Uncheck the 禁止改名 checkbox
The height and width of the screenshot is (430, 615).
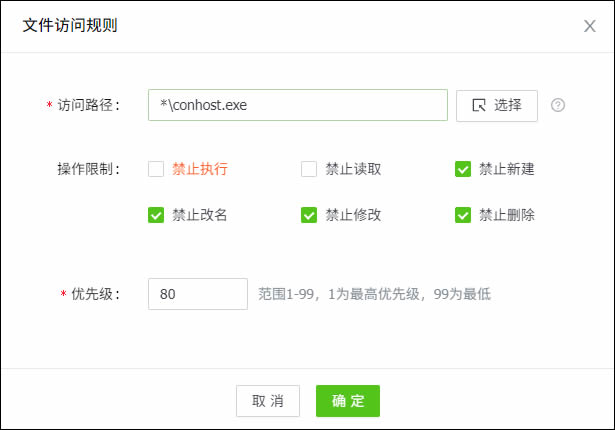(x=156, y=215)
